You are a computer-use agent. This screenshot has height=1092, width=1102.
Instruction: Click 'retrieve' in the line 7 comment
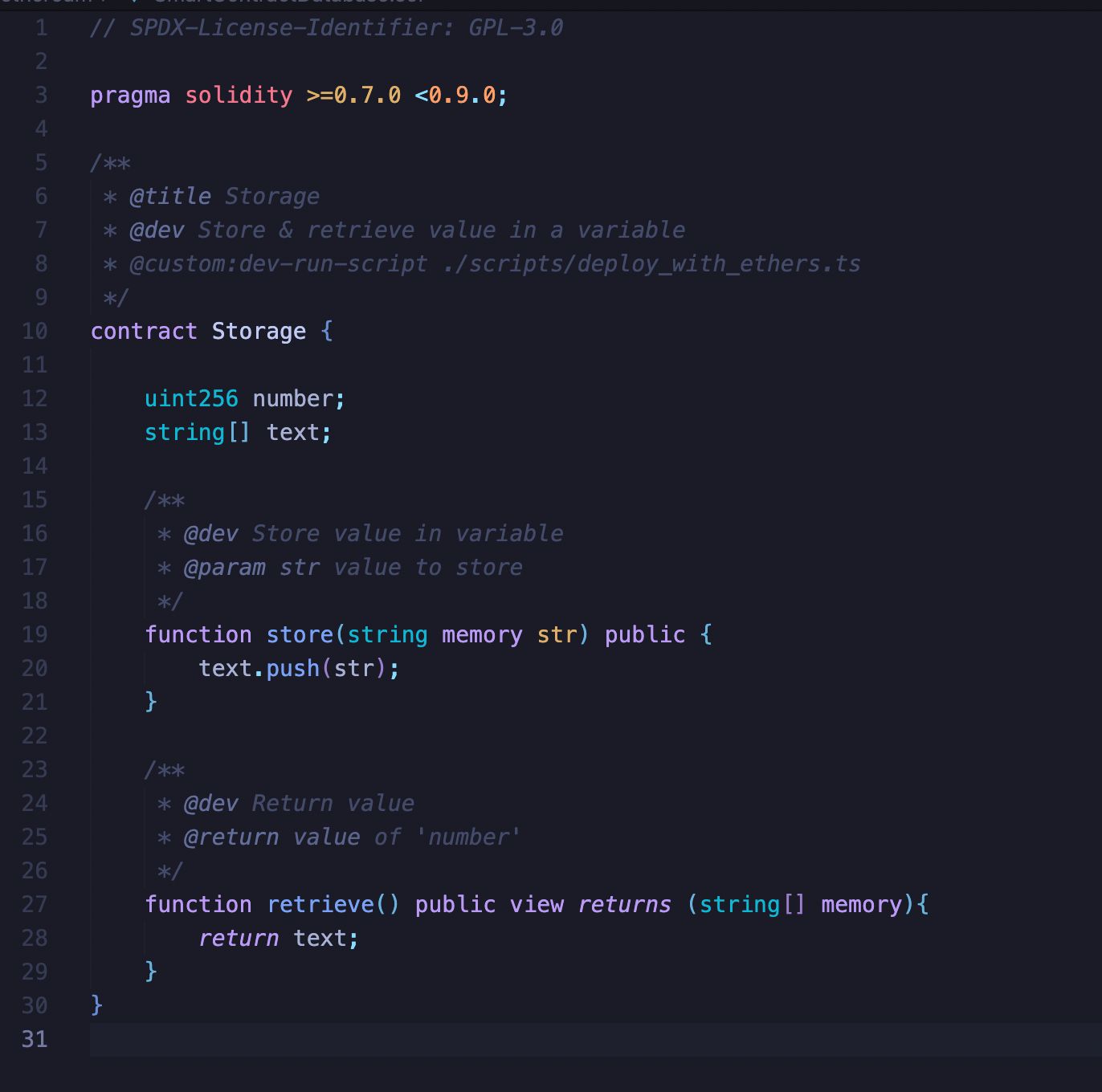click(361, 230)
